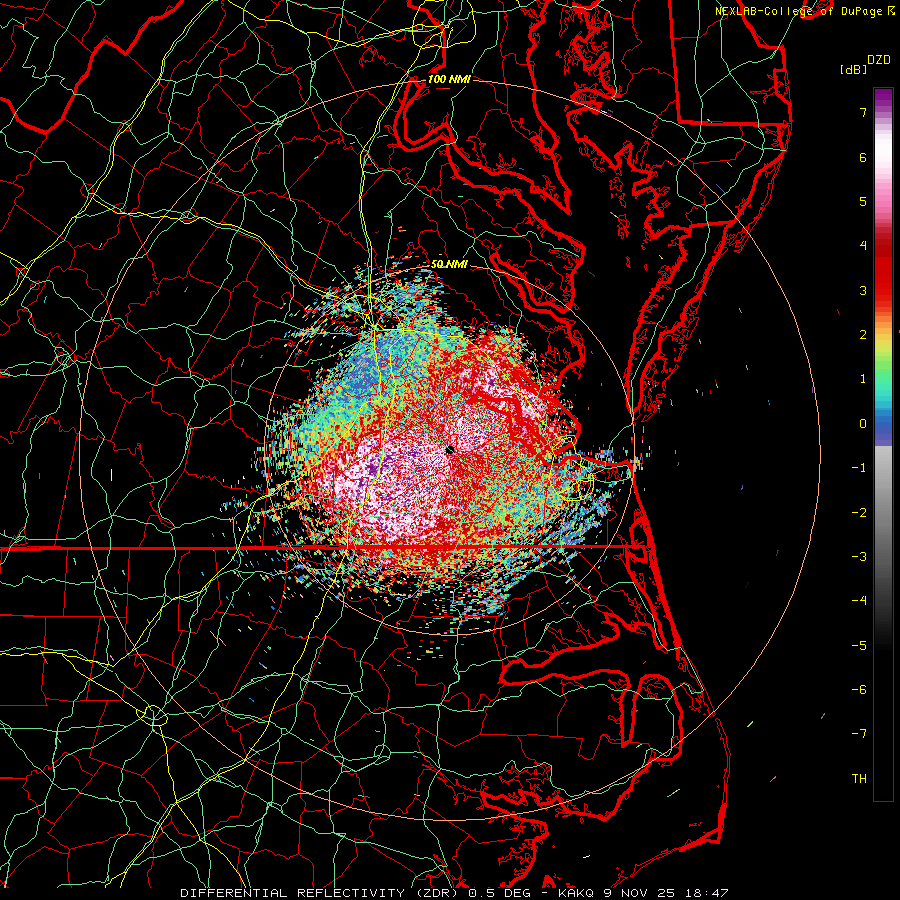Click the 6 value on color scale
This screenshot has height=900, width=900.
point(863,157)
